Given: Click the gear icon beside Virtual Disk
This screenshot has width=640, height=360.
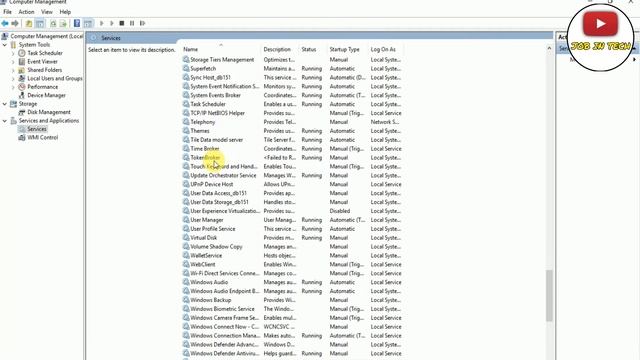Looking at the screenshot, I should 186,238.
